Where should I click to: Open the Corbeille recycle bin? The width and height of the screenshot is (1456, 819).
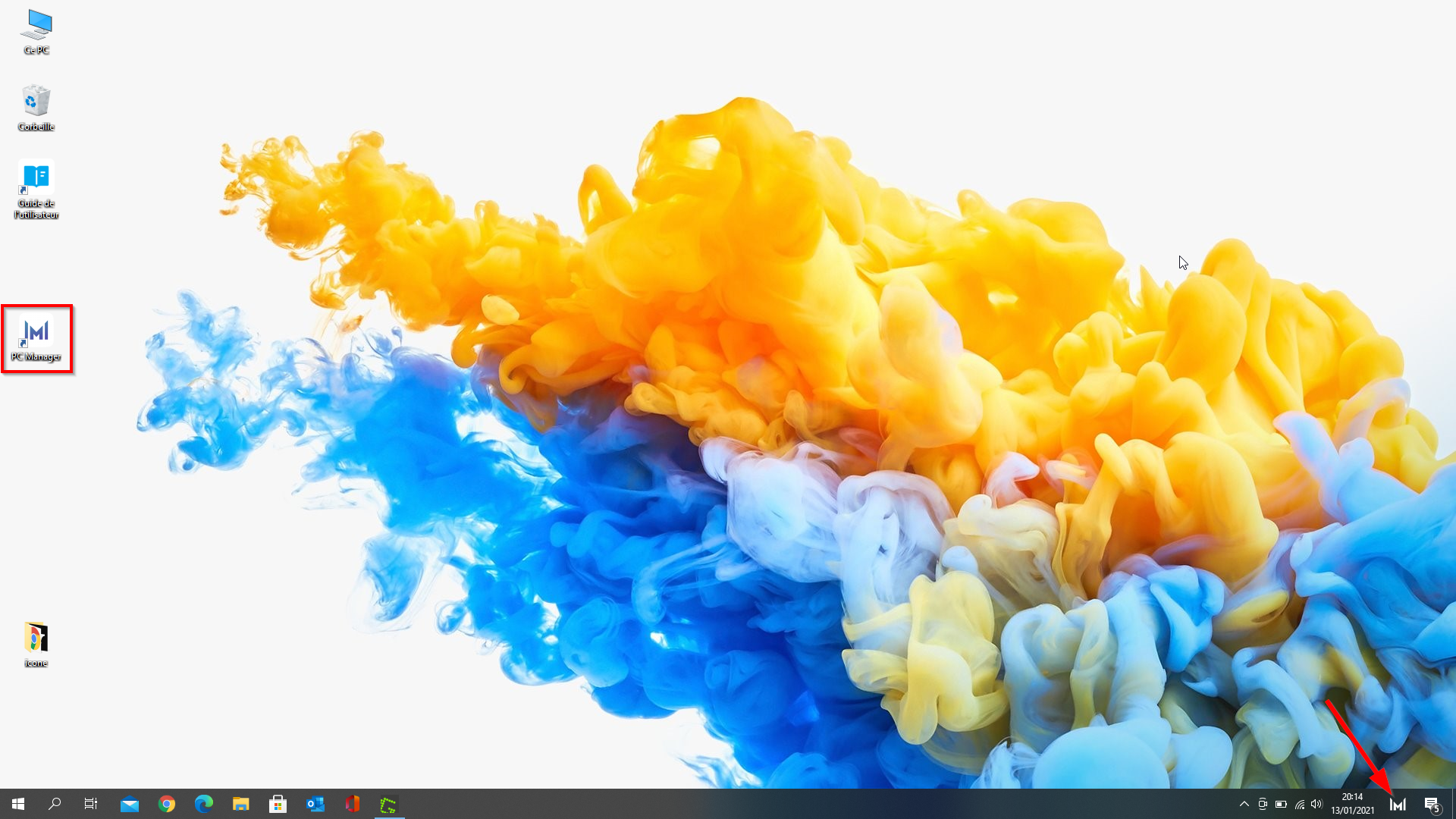pos(36,106)
